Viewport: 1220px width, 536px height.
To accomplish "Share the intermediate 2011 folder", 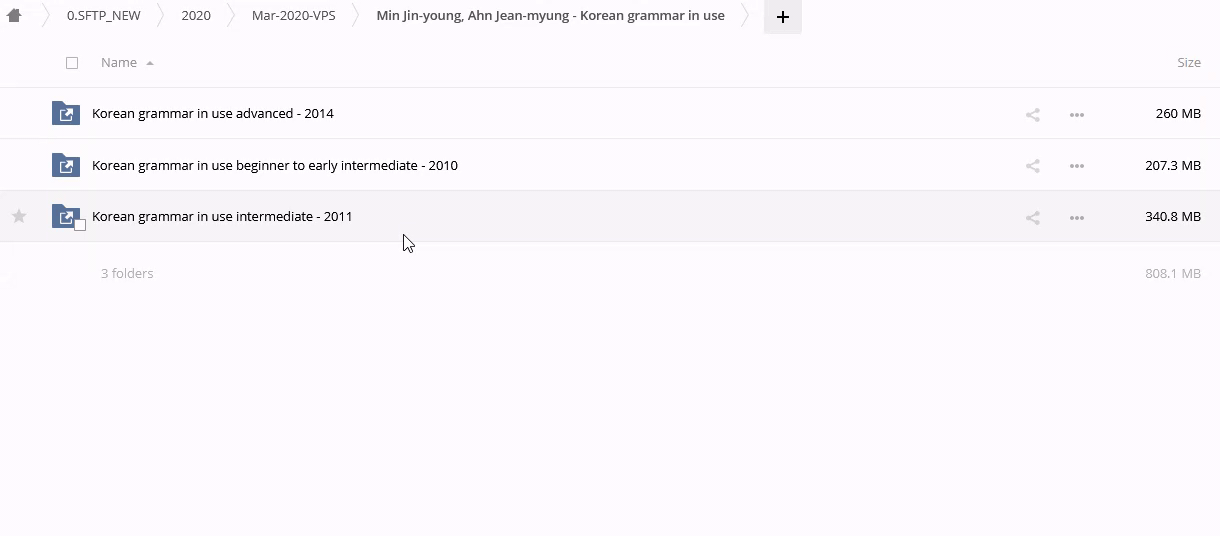I will point(1033,217).
